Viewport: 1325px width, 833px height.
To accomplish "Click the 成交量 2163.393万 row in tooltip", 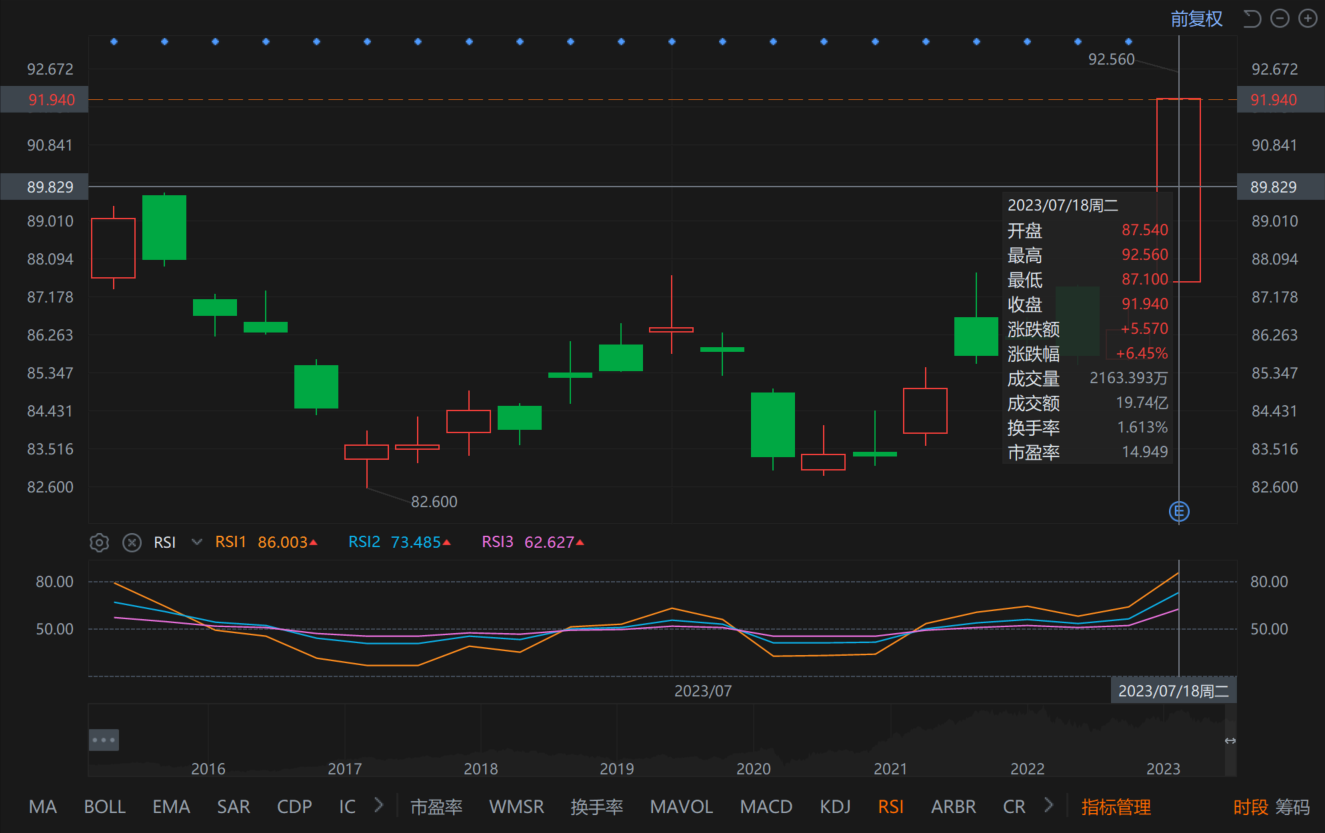I will pos(1087,379).
